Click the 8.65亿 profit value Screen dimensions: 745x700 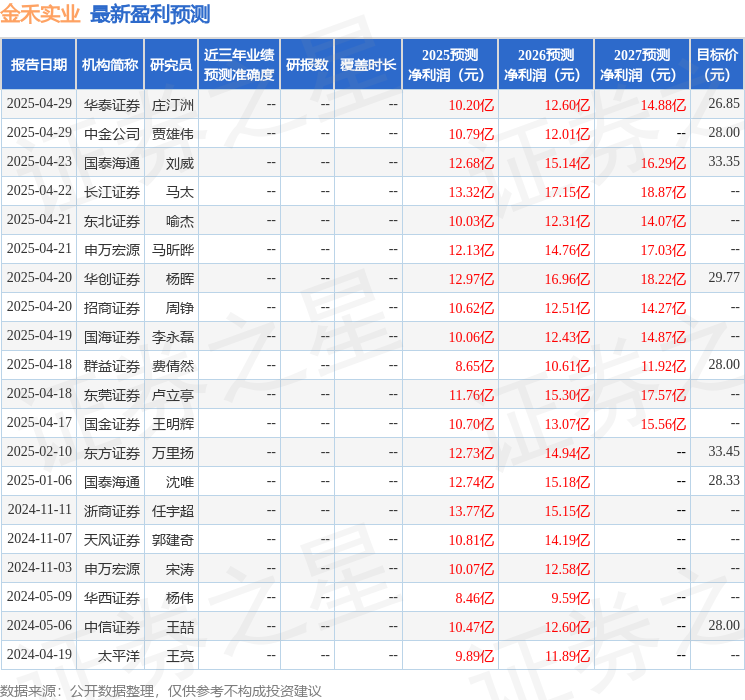(475, 366)
